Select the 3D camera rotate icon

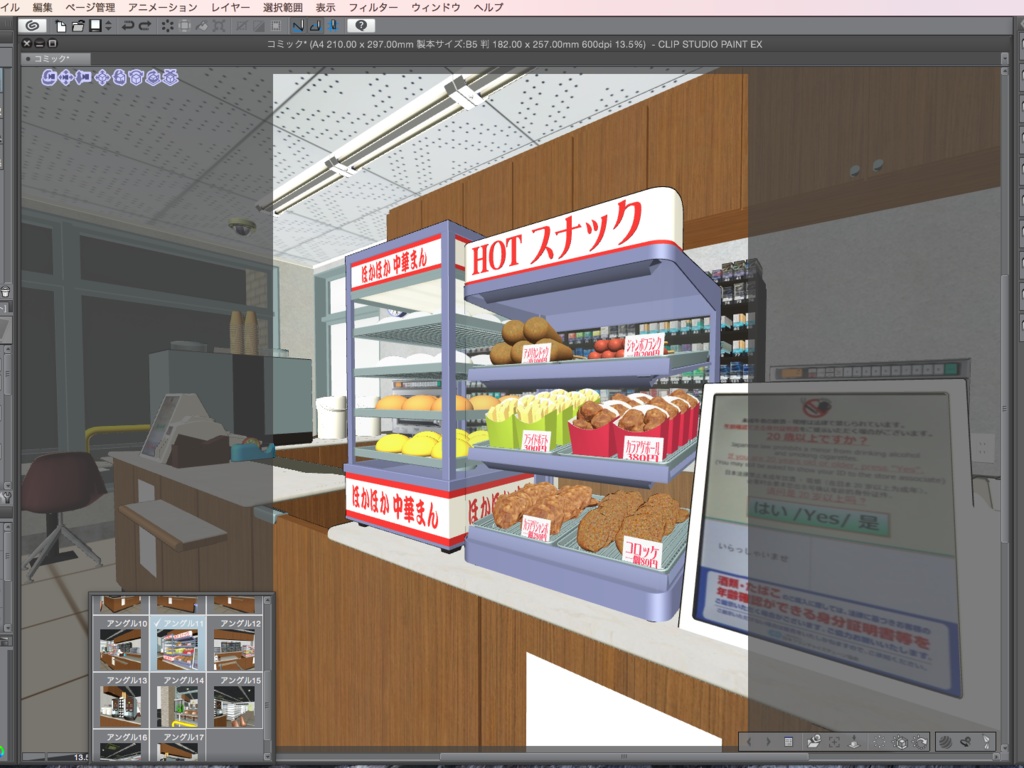49,78
